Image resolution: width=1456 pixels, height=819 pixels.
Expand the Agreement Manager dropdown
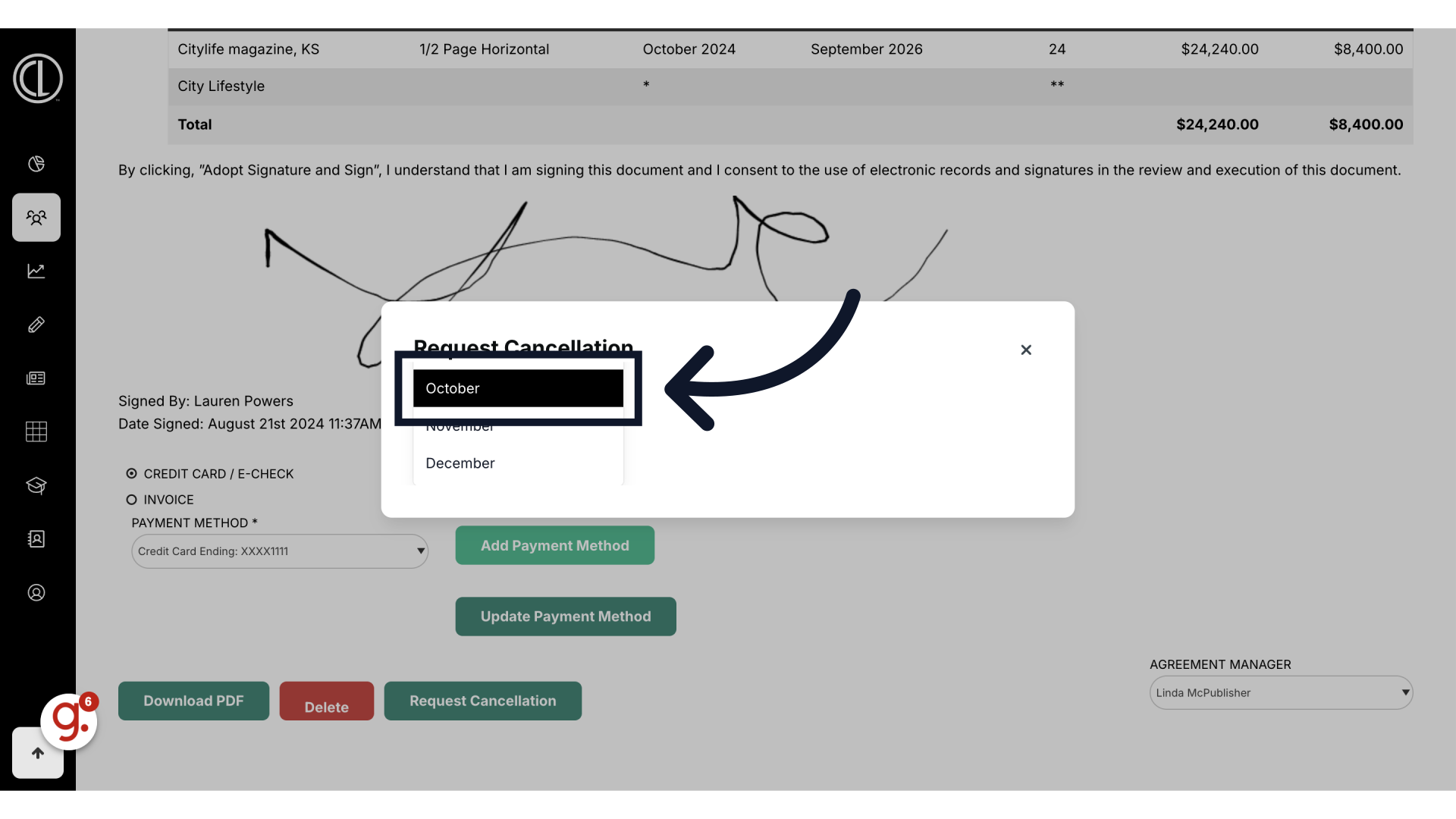(x=1281, y=693)
